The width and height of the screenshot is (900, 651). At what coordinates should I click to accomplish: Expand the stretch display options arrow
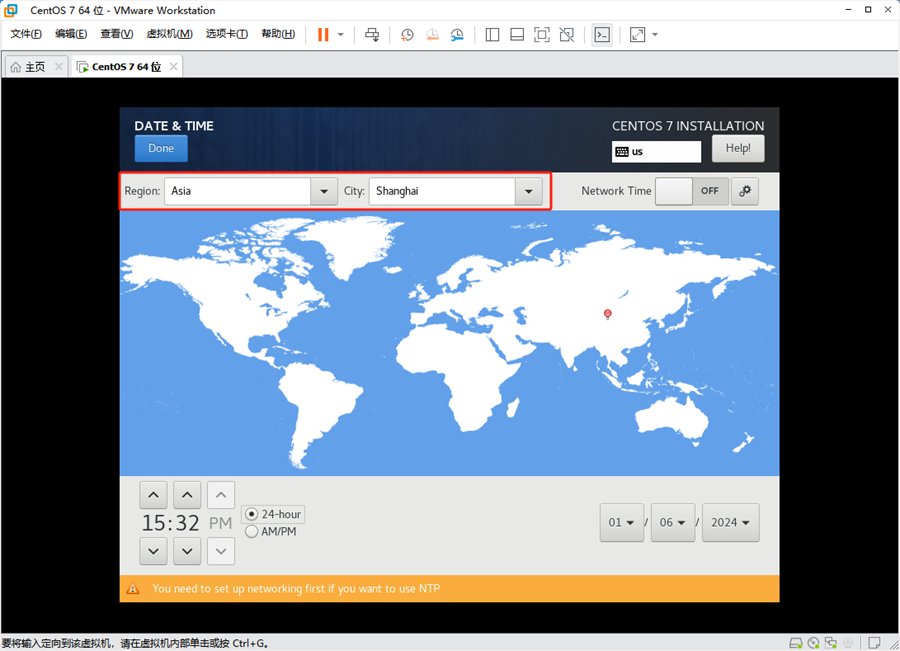tap(655, 34)
